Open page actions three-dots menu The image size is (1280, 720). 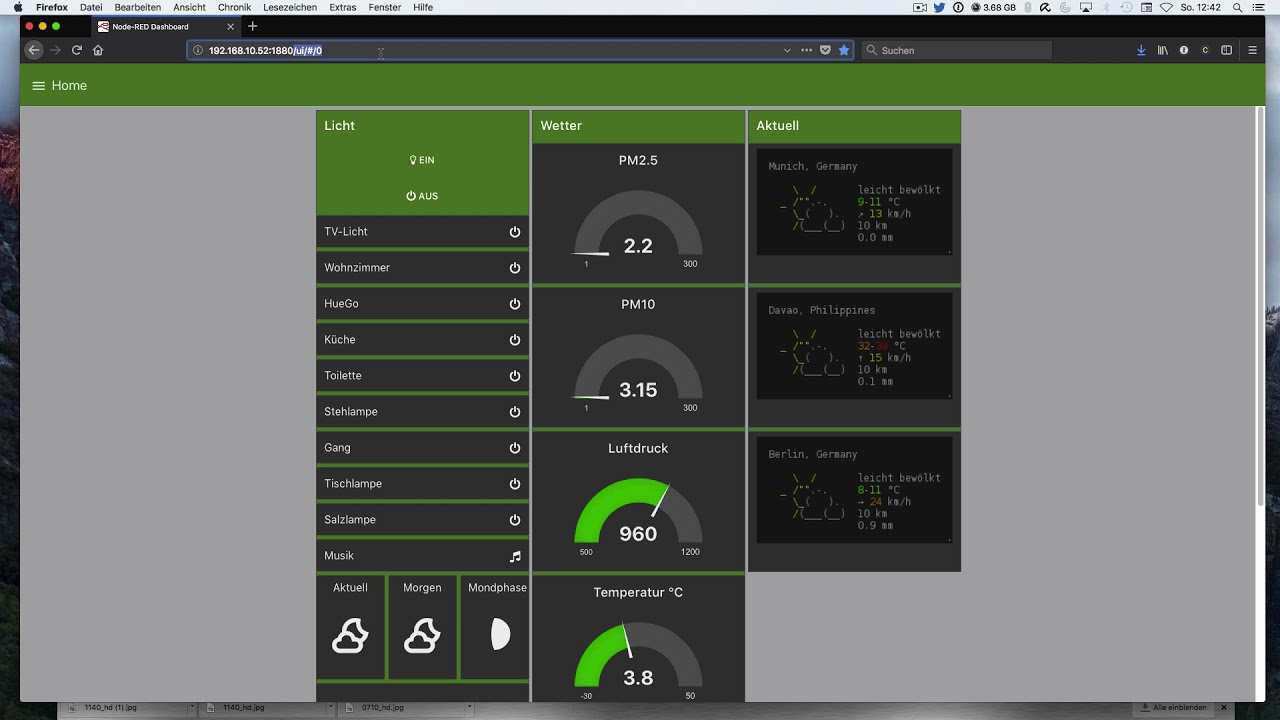(806, 50)
